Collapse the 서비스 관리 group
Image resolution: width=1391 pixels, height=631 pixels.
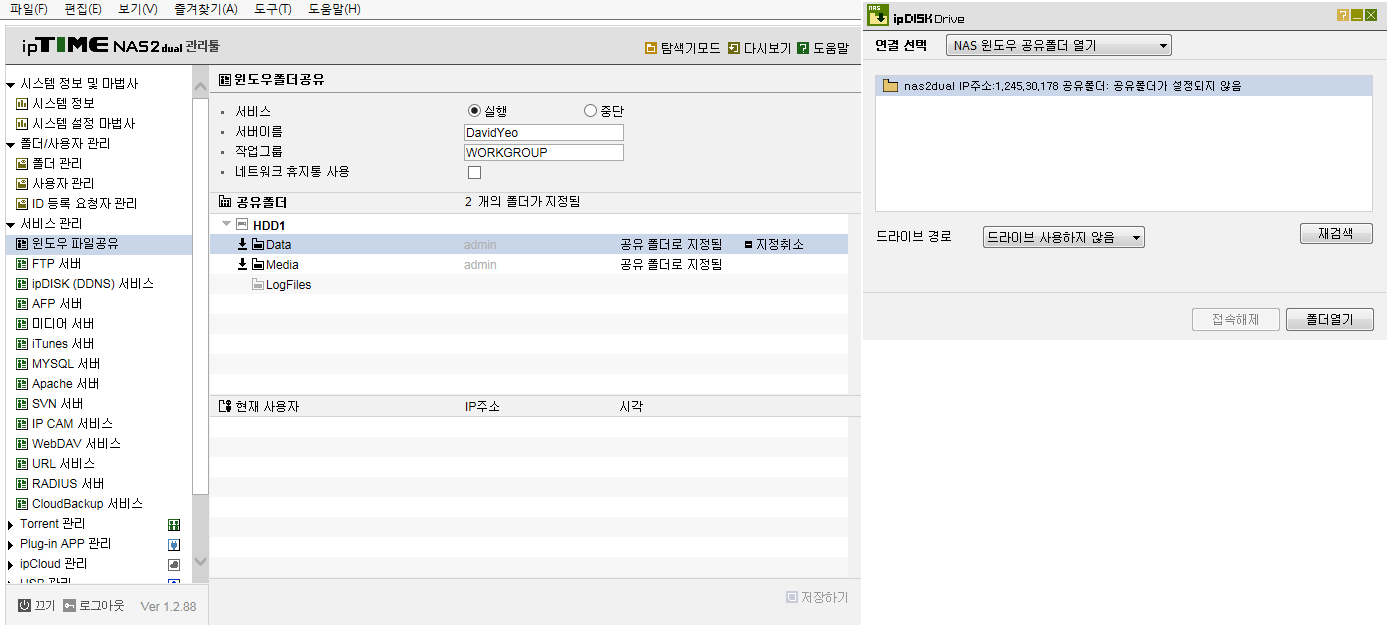coord(11,224)
